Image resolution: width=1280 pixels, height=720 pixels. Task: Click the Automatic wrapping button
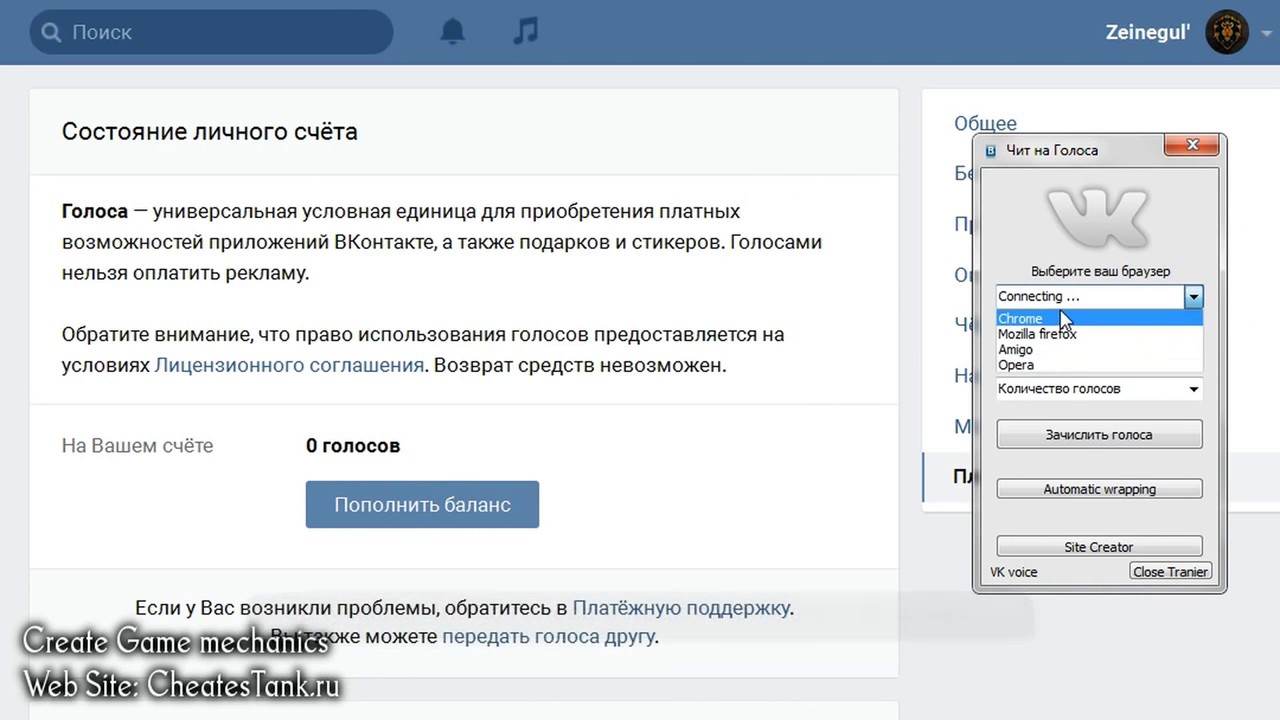point(1099,489)
